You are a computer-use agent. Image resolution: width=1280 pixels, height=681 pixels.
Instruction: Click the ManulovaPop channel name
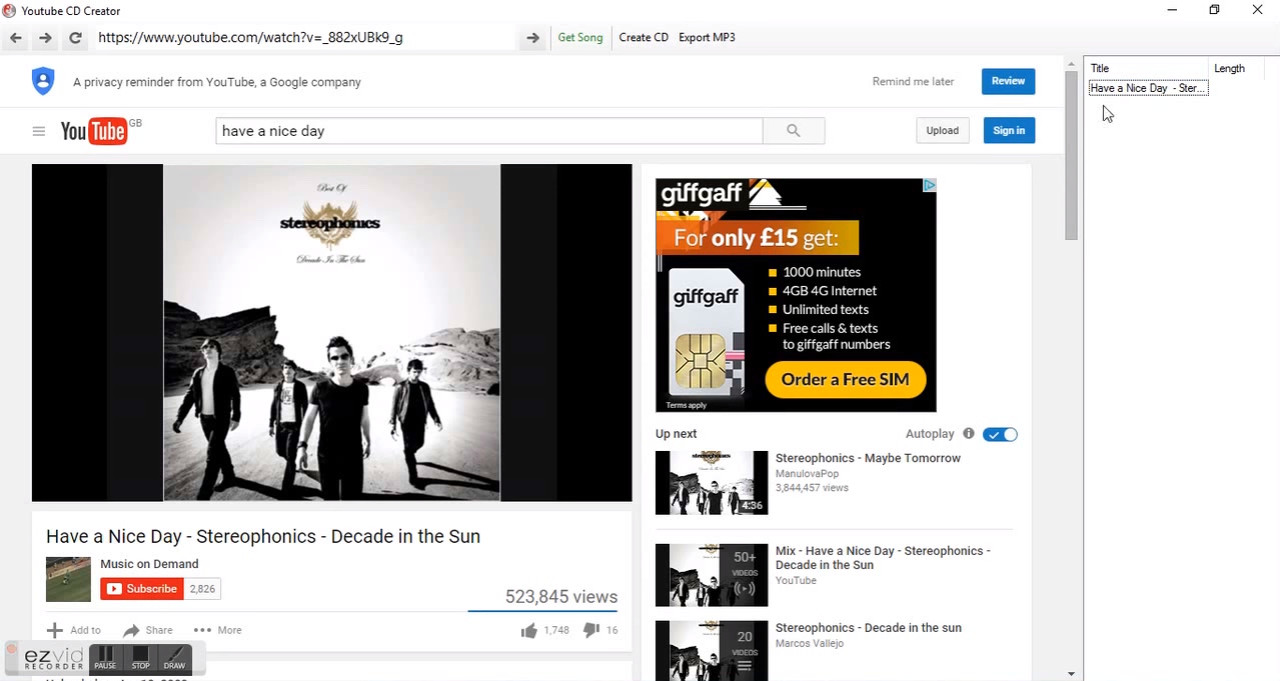(x=807, y=474)
